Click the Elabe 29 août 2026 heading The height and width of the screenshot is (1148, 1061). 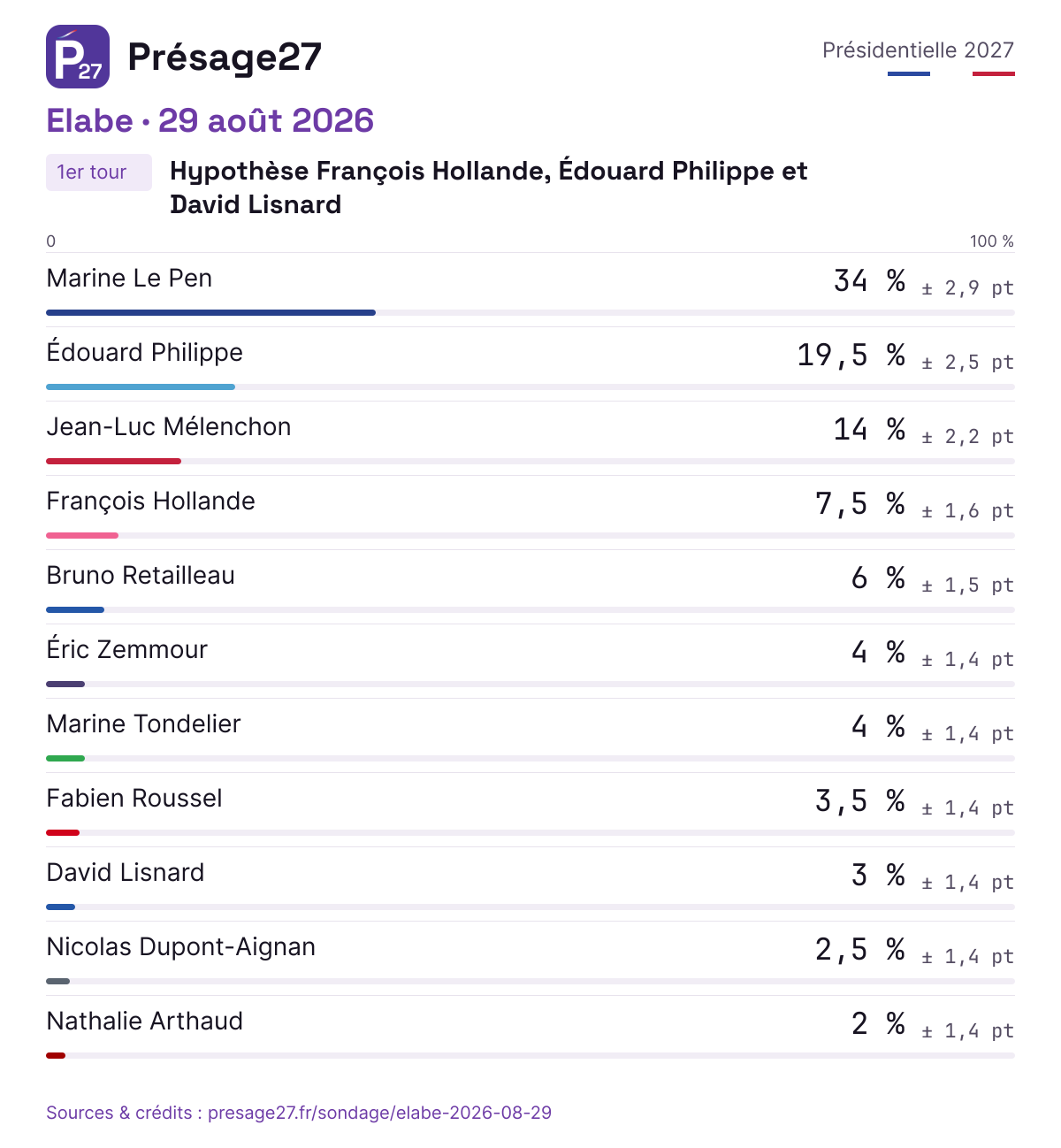pos(210,121)
